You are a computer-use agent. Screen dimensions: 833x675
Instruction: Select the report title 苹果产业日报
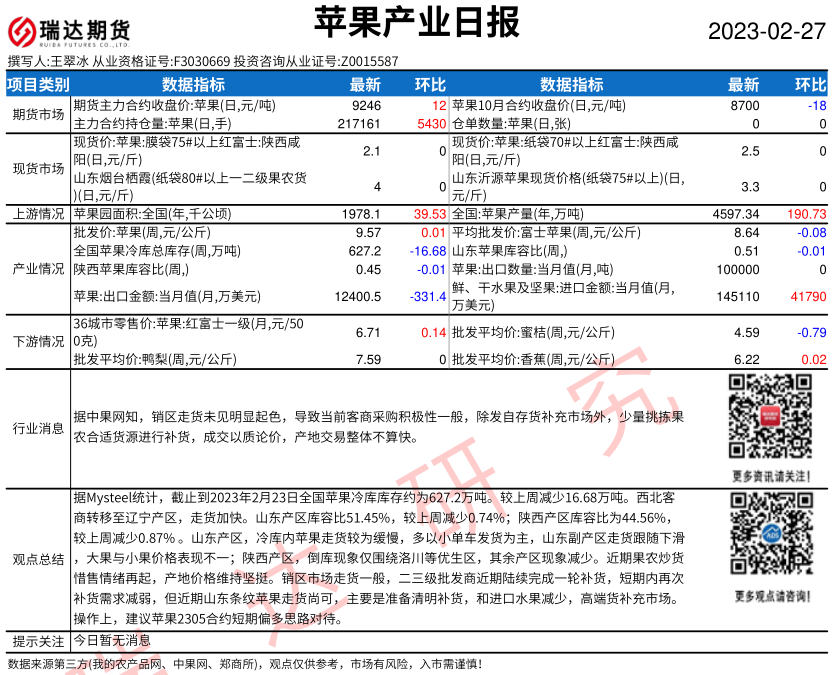416,22
